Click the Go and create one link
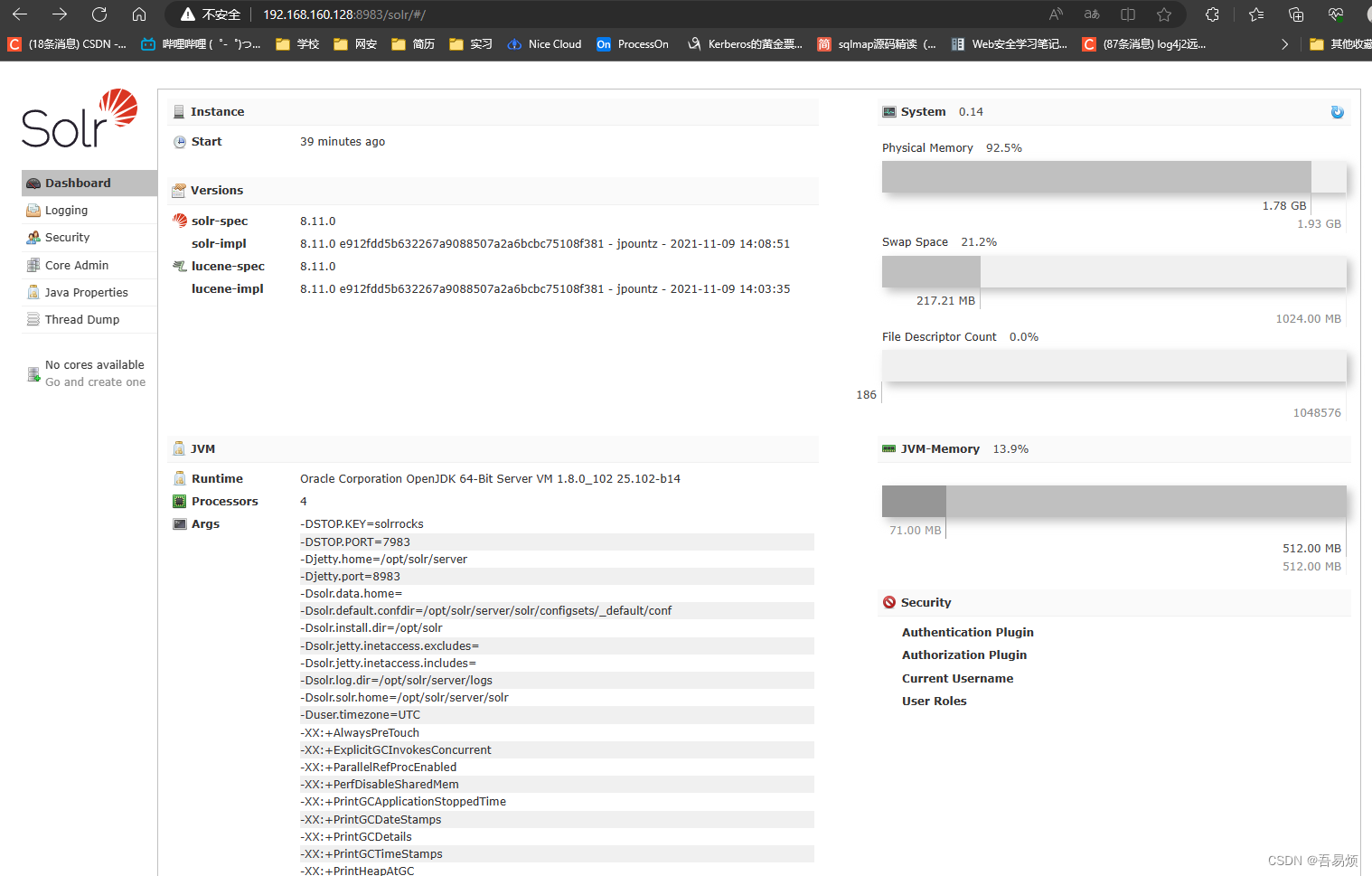Screen dimensions: 1372x876 pos(95,381)
